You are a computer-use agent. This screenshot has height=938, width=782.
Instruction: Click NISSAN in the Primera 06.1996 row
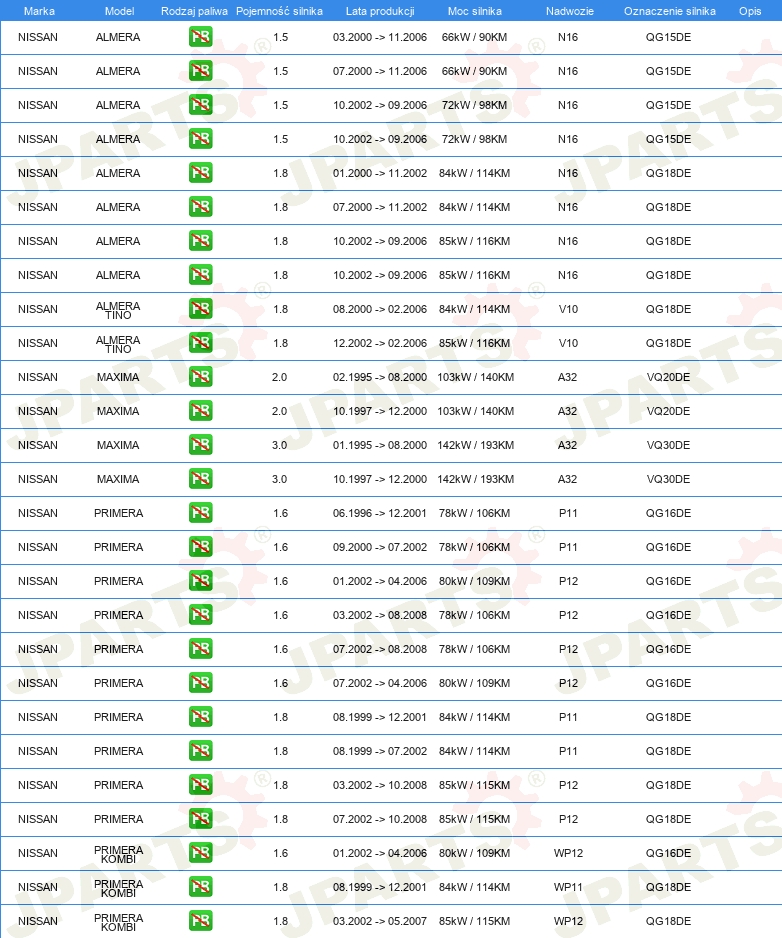click(38, 513)
